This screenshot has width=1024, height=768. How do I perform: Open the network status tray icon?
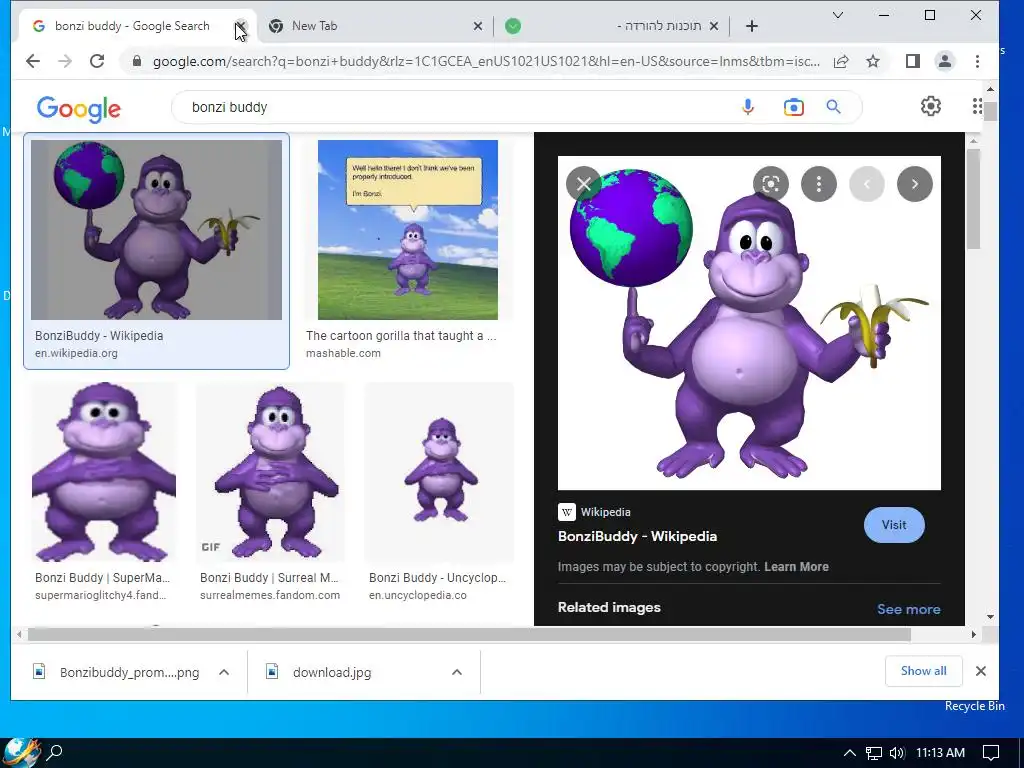coord(874,753)
